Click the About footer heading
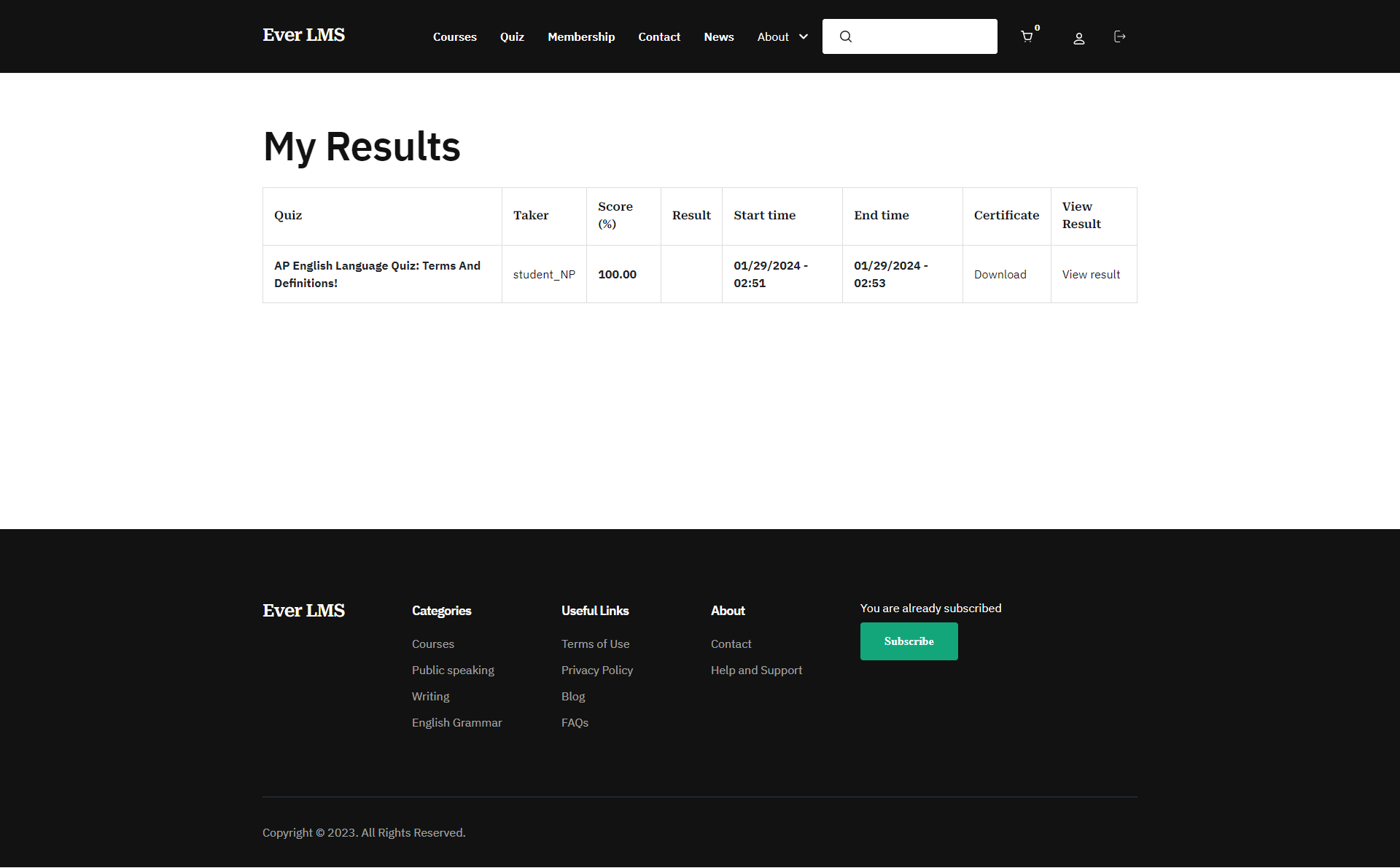Screen dimensions: 1400x868 click(728, 611)
